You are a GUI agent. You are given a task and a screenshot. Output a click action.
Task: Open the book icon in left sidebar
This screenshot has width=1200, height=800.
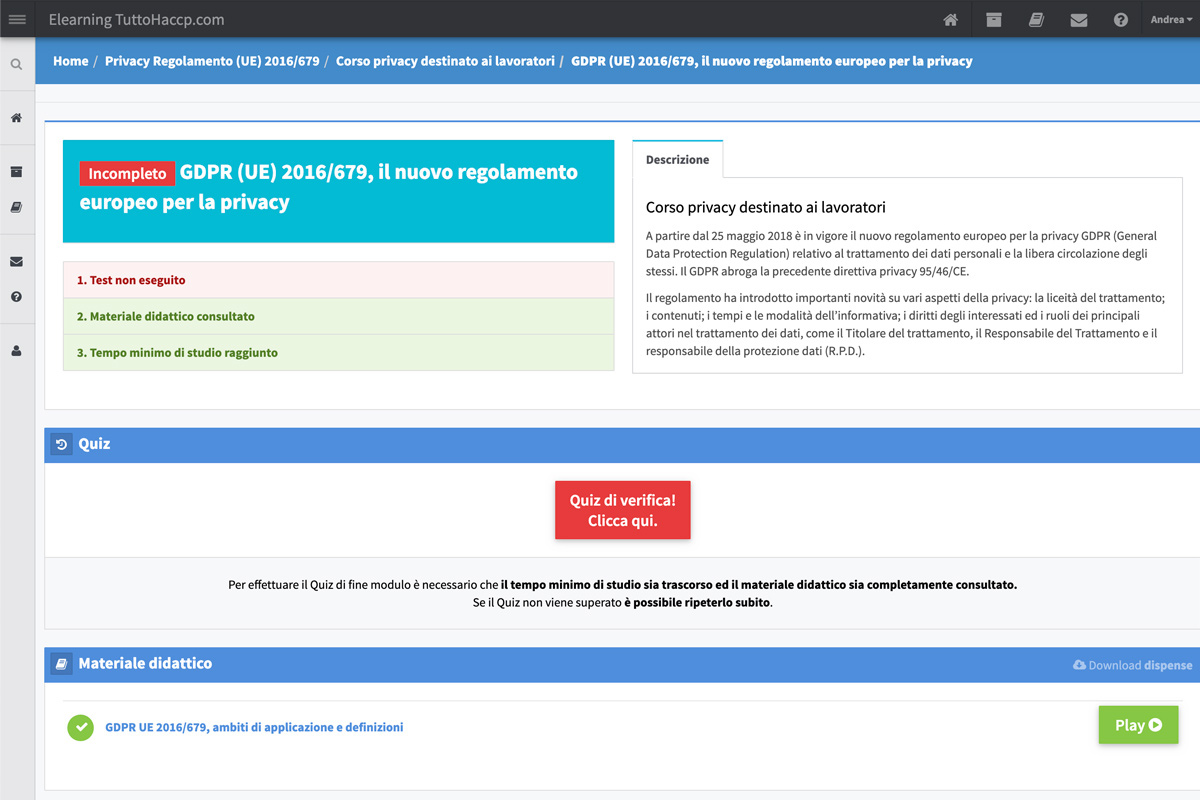point(17,207)
